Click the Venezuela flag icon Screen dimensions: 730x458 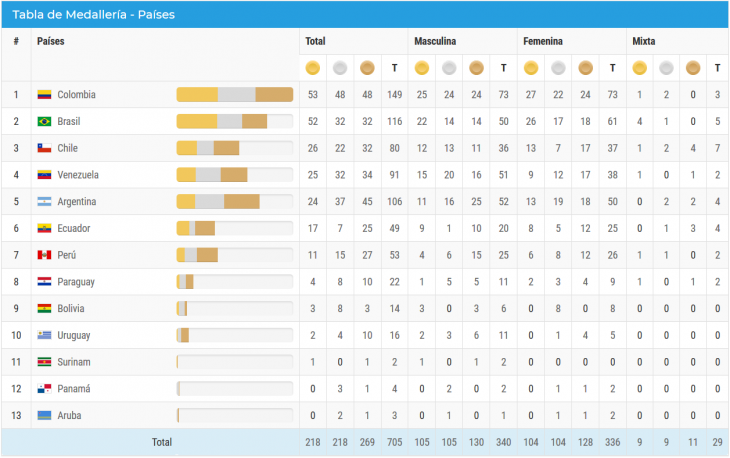pos(44,175)
